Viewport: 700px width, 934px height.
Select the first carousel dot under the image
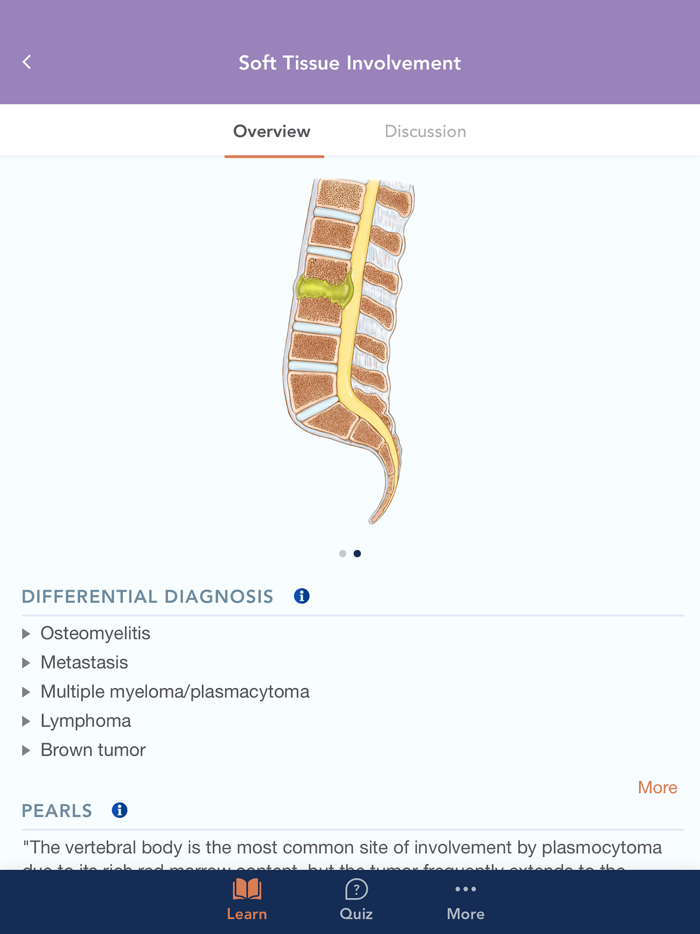click(x=342, y=553)
